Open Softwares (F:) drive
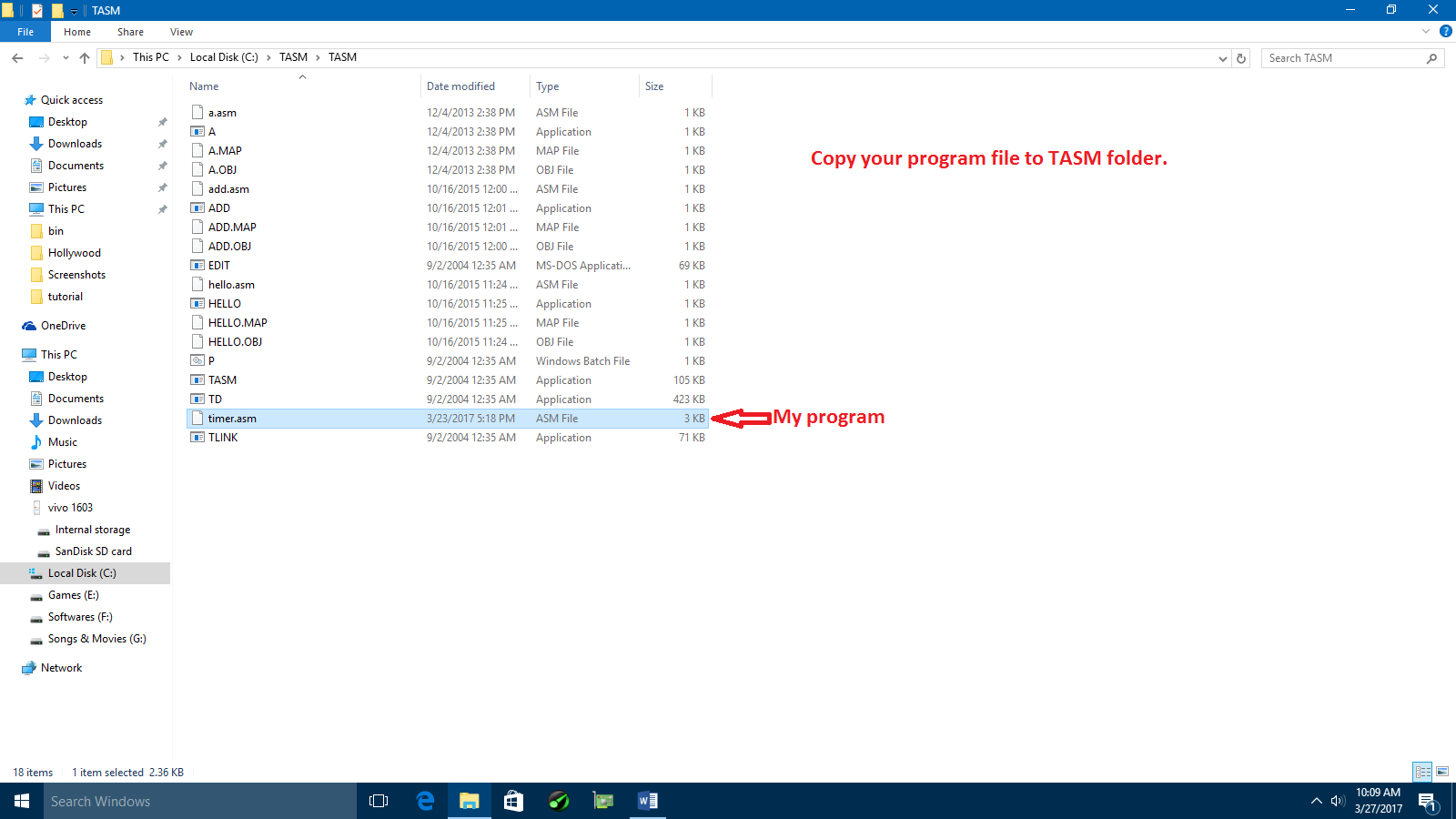This screenshot has height=819, width=1456. pyautogui.click(x=80, y=617)
